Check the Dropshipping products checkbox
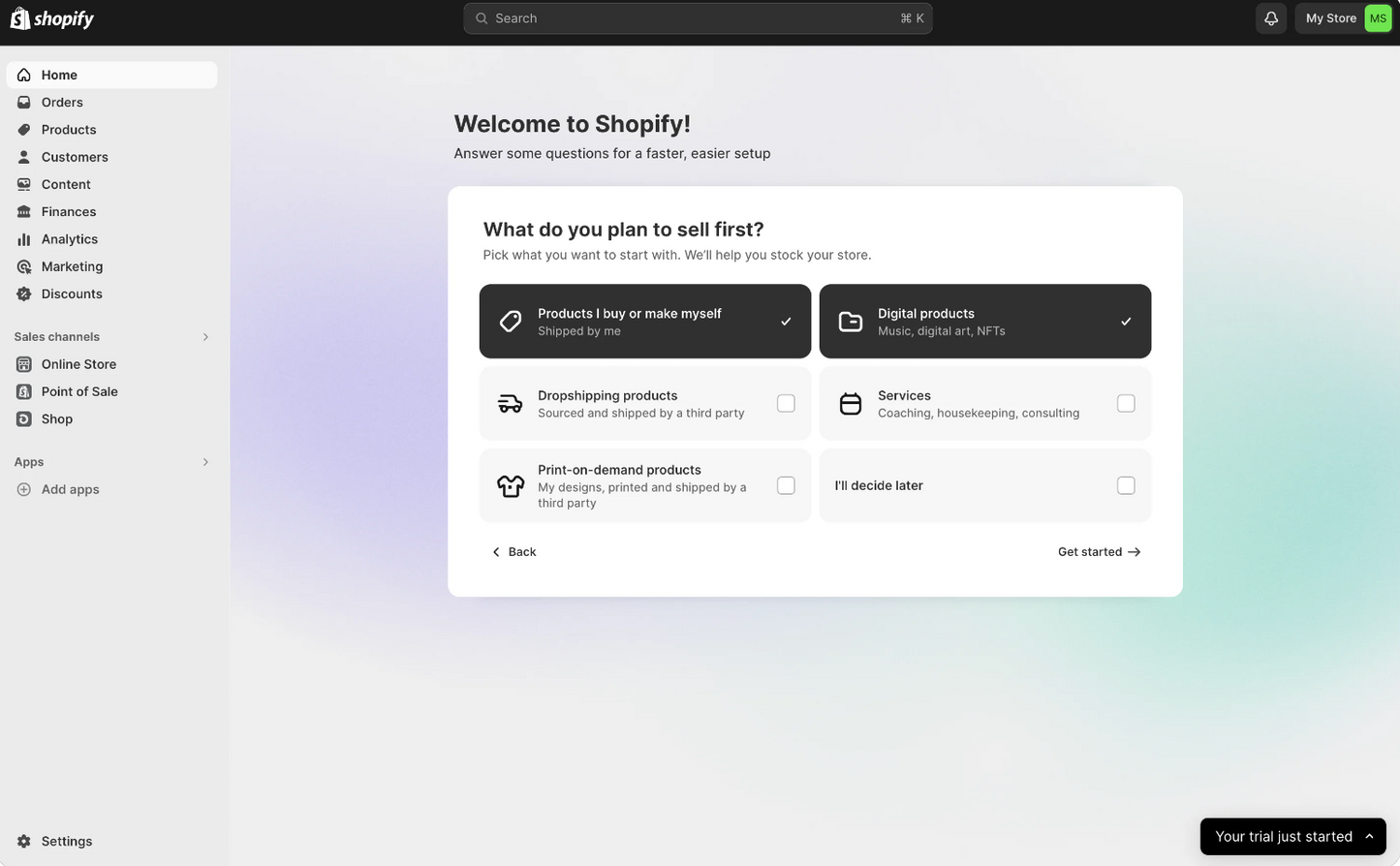This screenshot has height=866, width=1400. click(786, 403)
